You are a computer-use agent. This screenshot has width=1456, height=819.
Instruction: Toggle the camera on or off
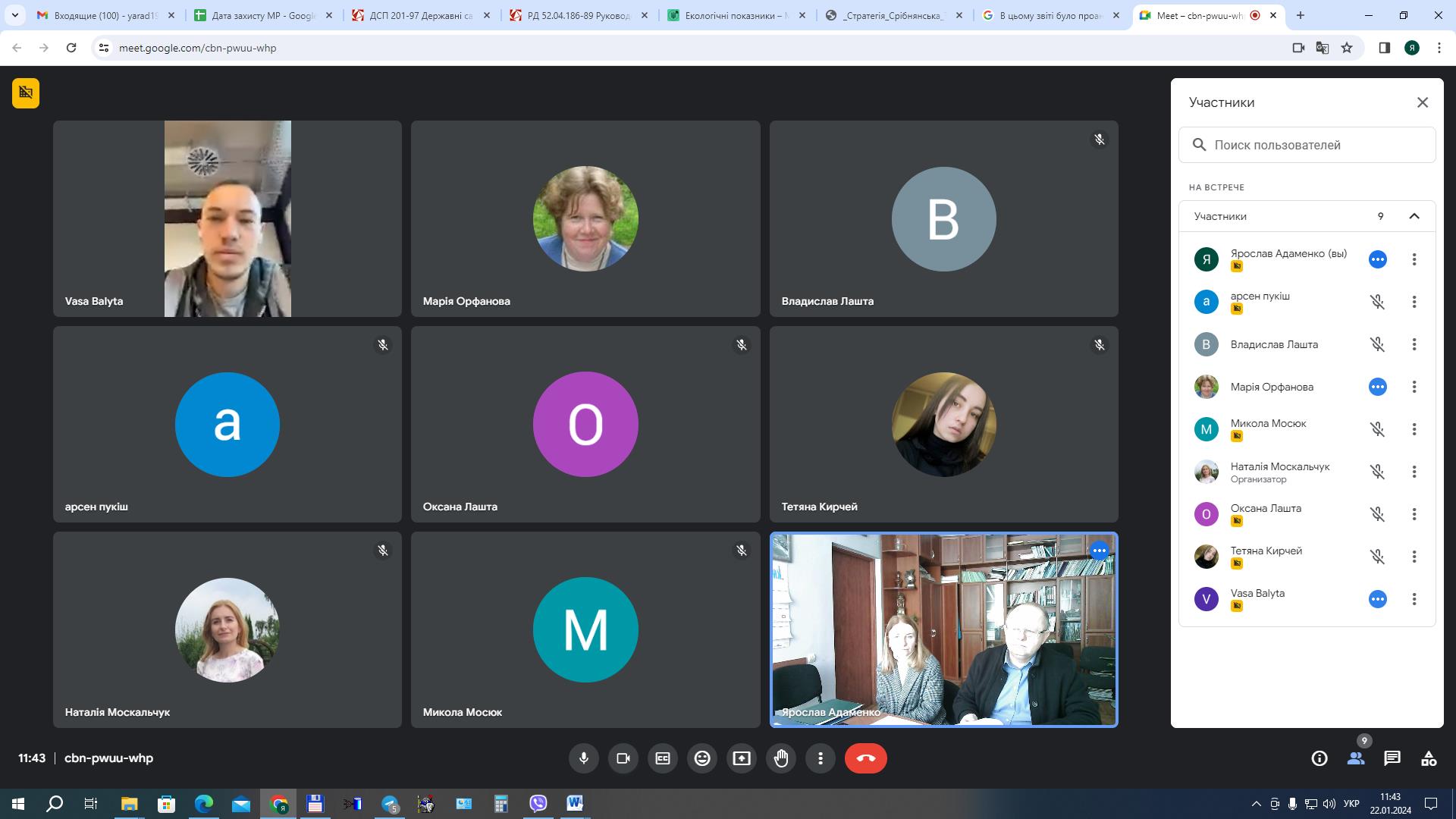point(623,758)
